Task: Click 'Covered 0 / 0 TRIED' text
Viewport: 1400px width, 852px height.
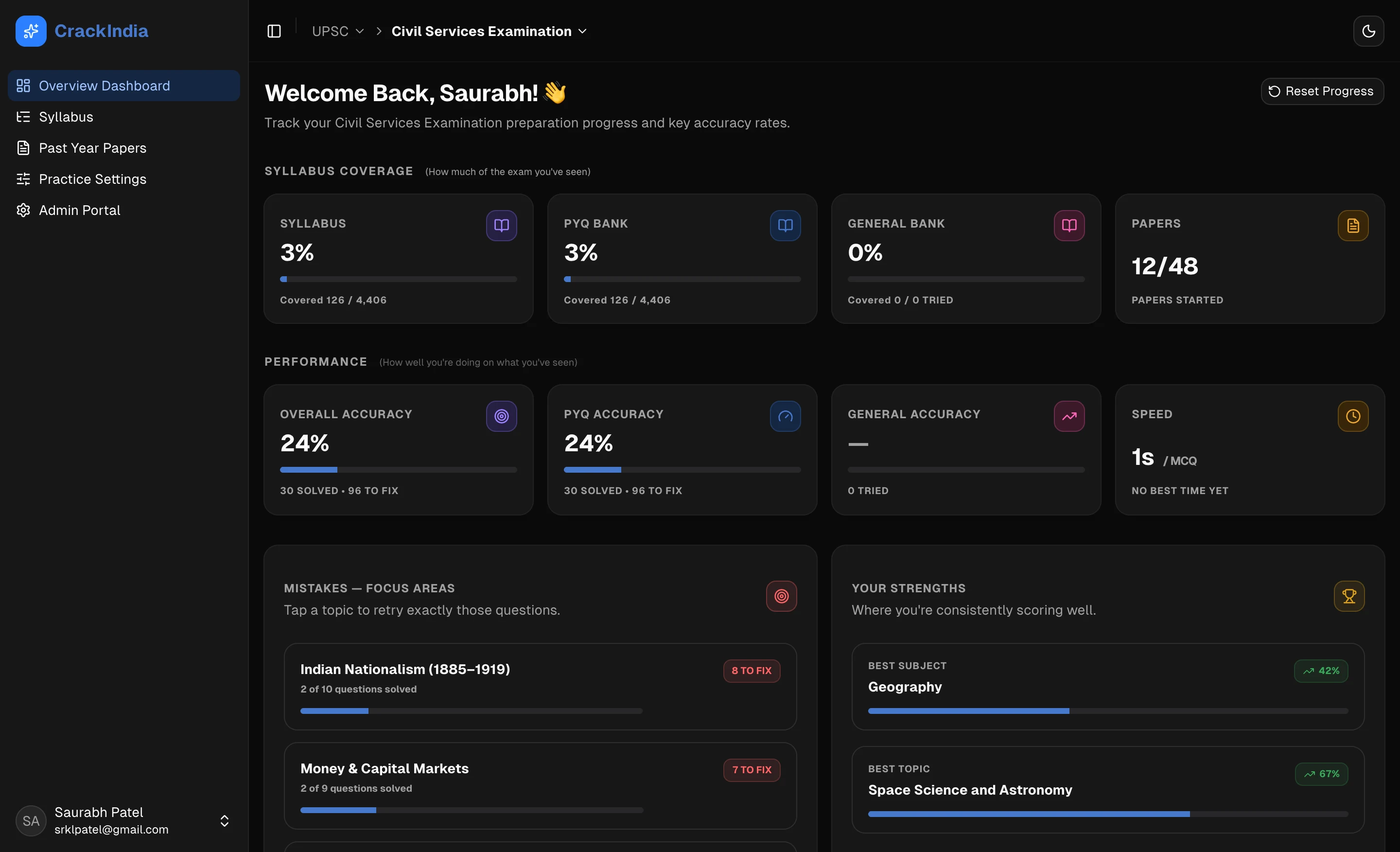Action: click(900, 300)
